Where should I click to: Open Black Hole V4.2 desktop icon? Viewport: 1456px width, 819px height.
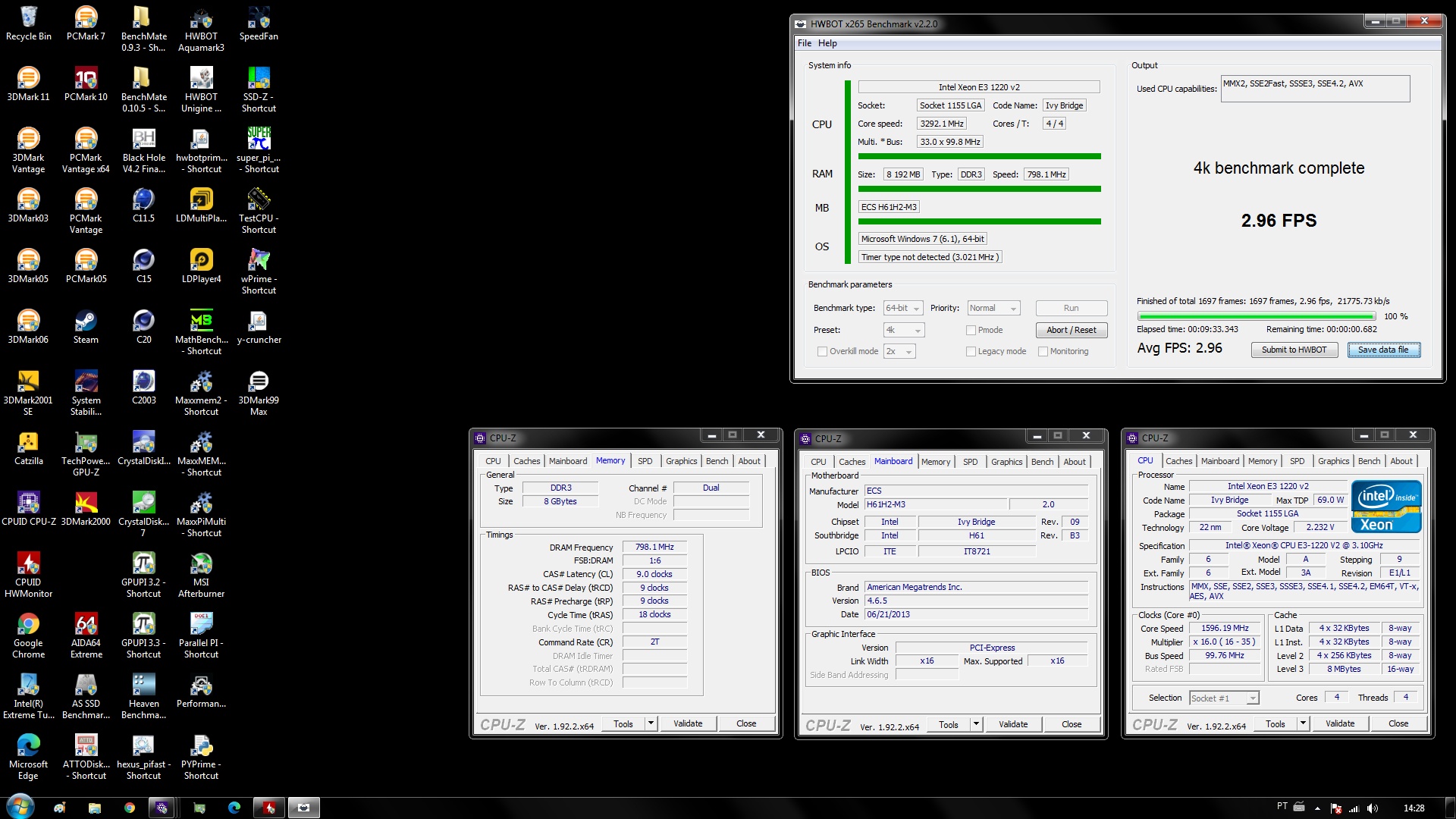[143, 150]
